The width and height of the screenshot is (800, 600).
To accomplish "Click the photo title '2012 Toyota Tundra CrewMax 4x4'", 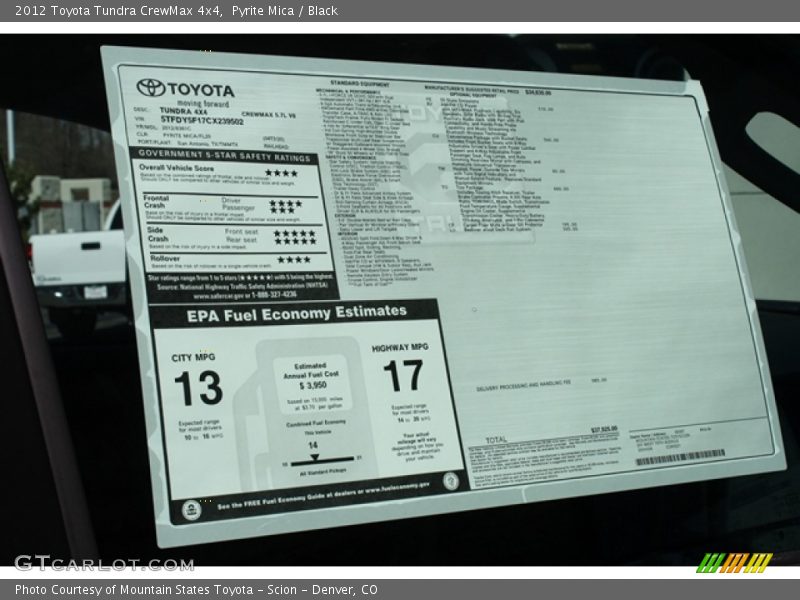I will pos(118,11).
